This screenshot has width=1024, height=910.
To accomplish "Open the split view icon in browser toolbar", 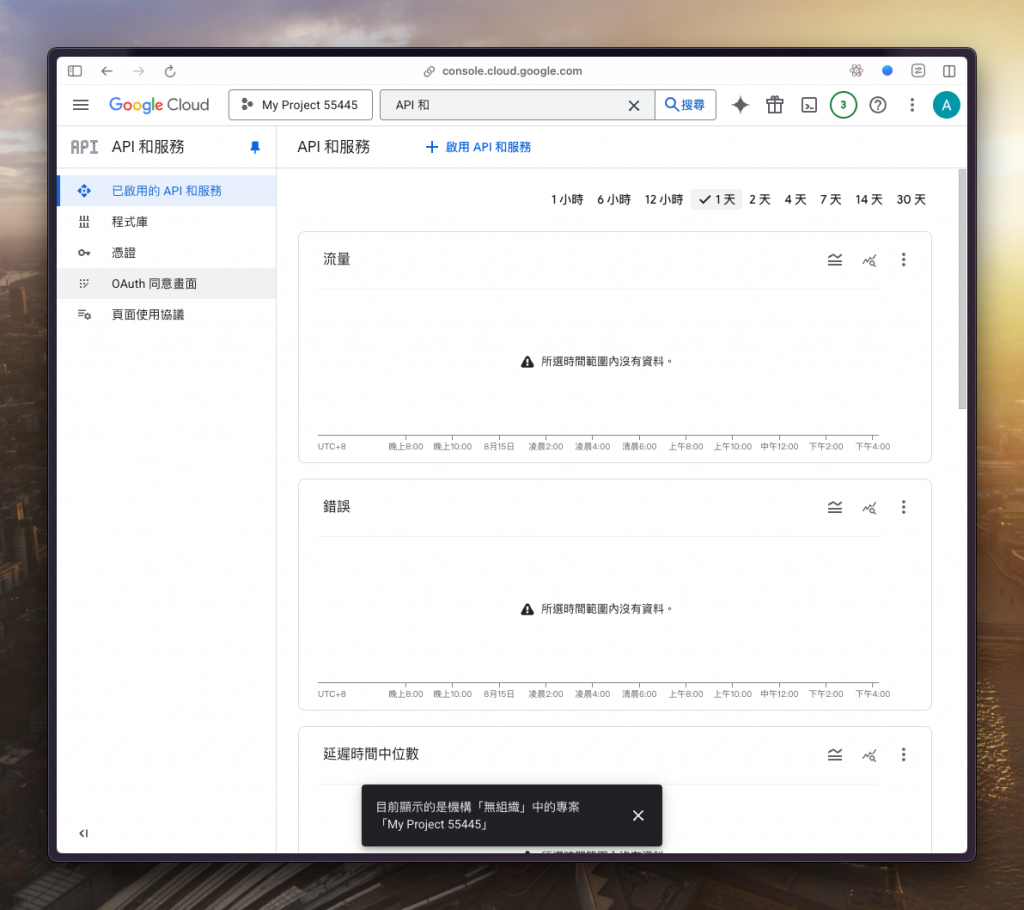I will 949,71.
